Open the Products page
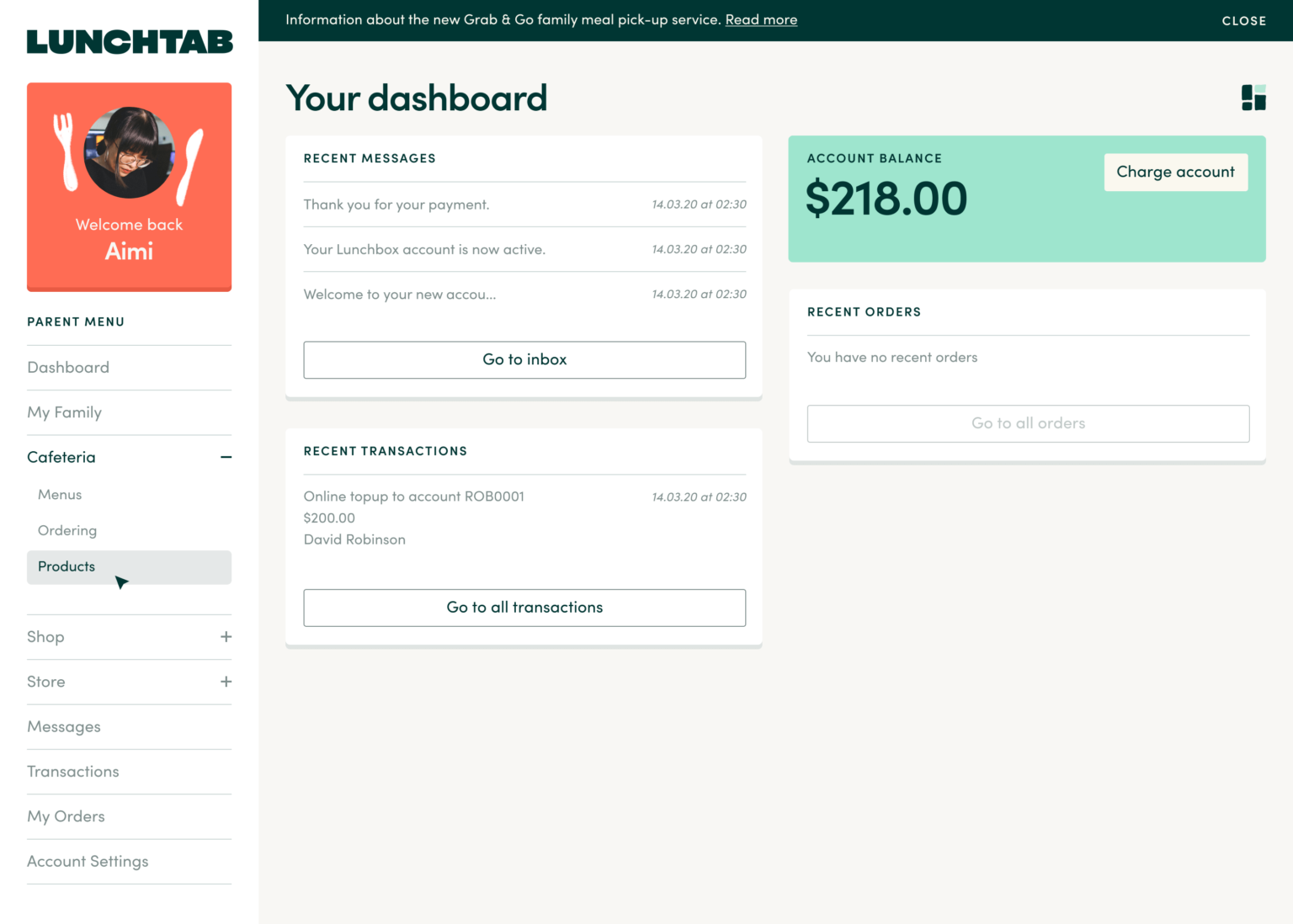Image resolution: width=1293 pixels, height=924 pixels. click(x=66, y=566)
